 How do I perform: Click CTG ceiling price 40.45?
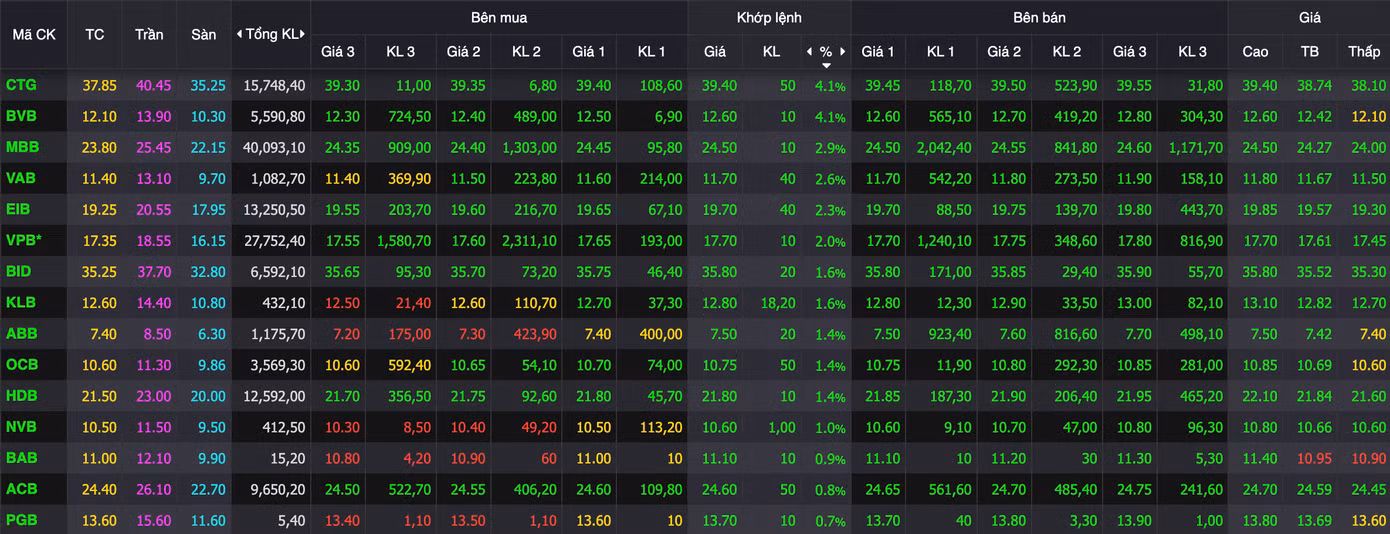154,86
